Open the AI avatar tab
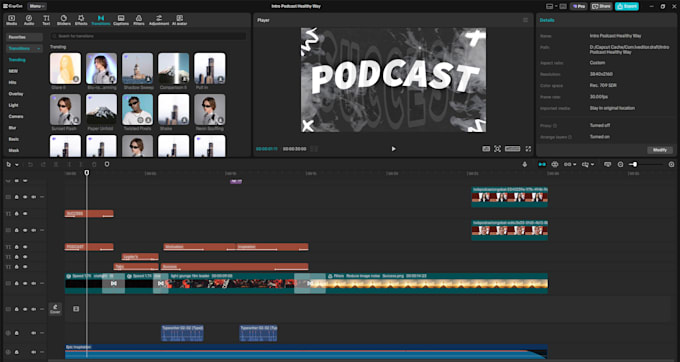680x362 pixels. point(180,20)
